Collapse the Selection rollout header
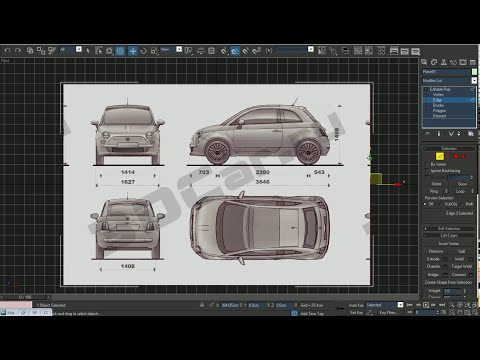 449,148
